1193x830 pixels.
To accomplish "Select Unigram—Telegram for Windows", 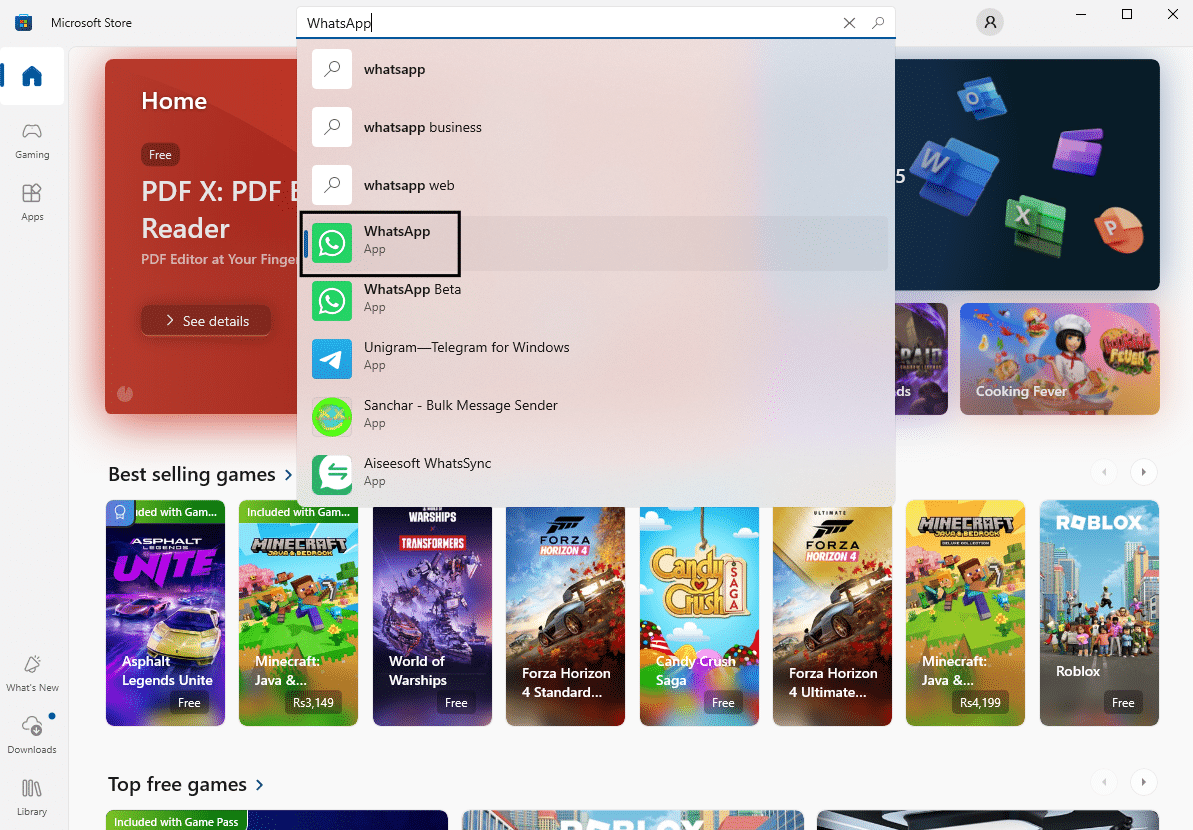I will coord(466,358).
